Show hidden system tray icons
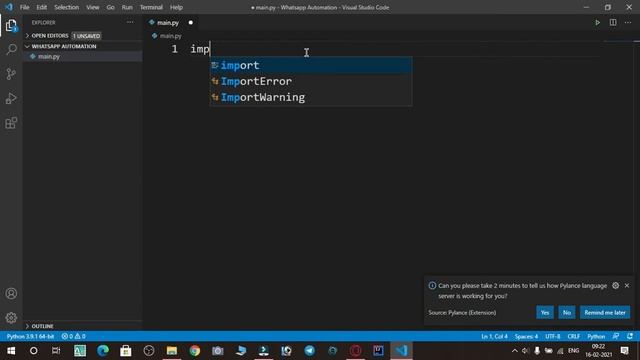 coord(514,351)
